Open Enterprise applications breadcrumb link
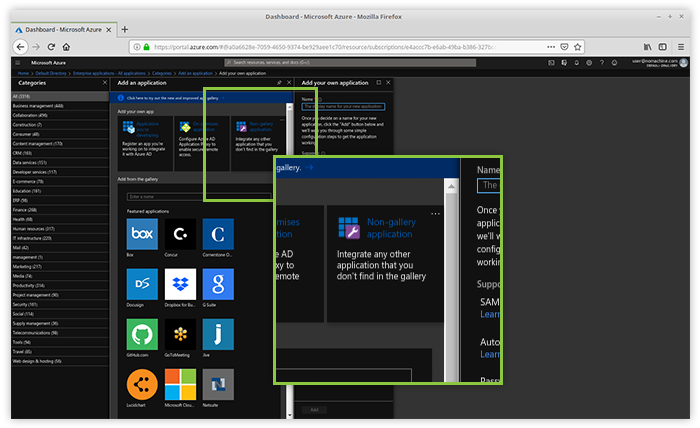 [x=109, y=73]
